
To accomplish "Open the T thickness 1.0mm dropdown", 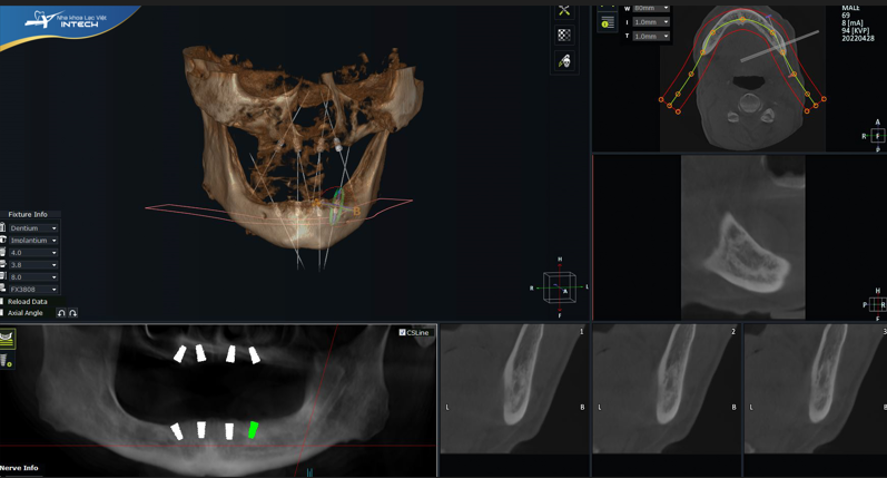I will pos(651,36).
